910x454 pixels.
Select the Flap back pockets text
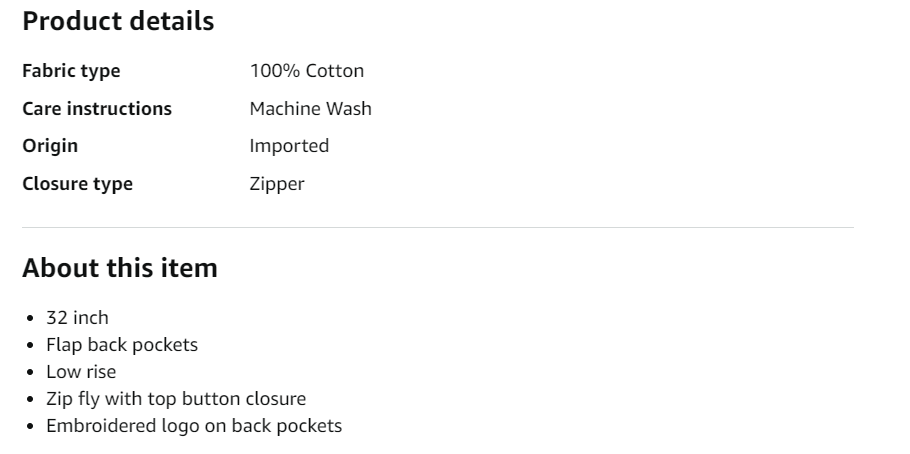click(122, 345)
